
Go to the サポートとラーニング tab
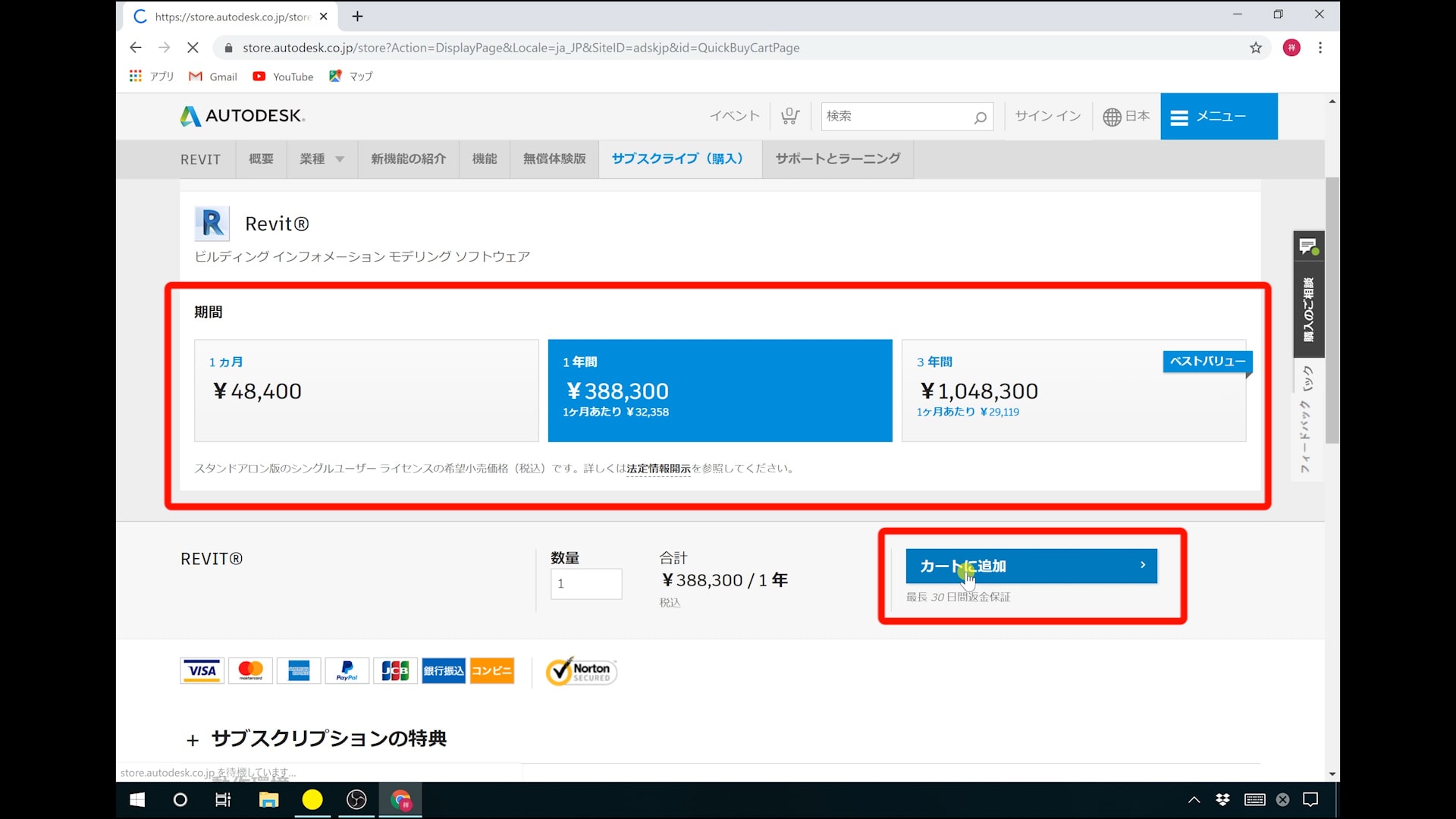click(837, 159)
